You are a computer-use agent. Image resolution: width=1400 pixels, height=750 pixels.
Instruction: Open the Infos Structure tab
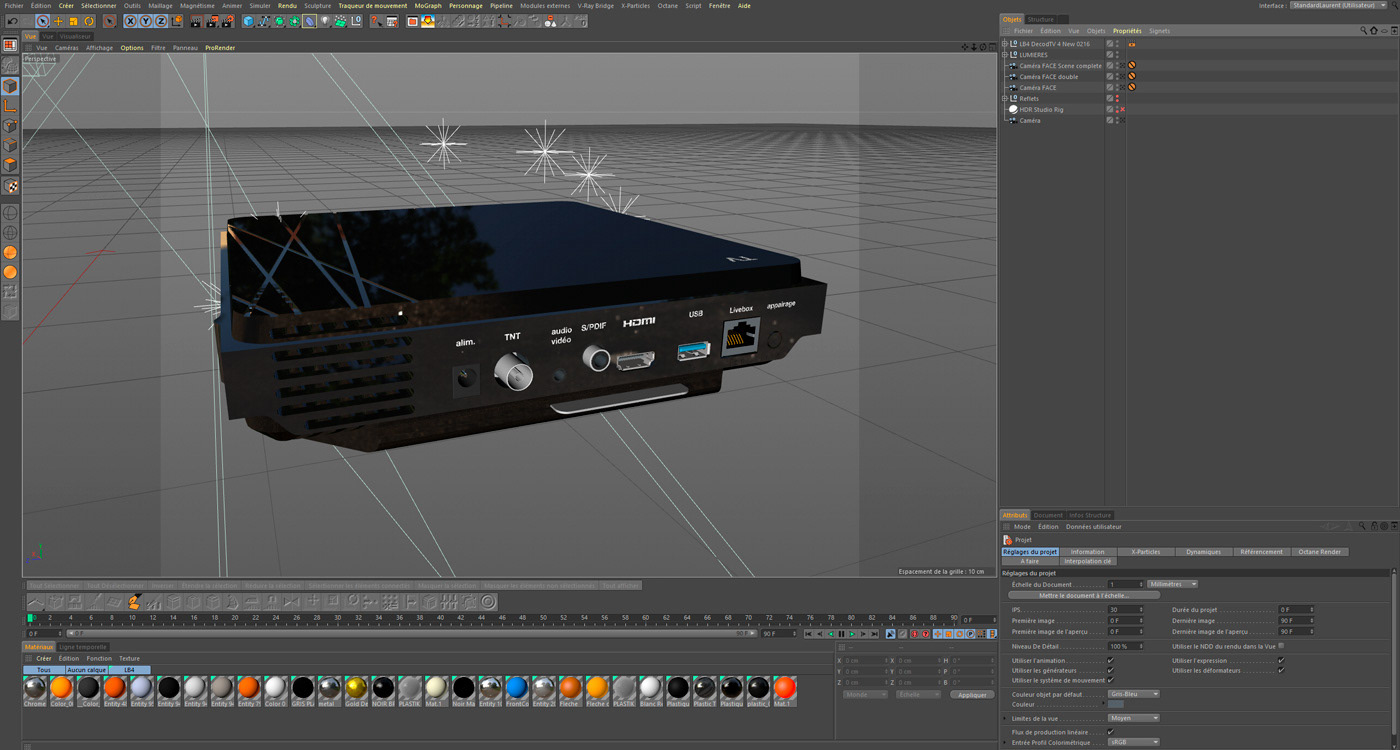(1090, 515)
